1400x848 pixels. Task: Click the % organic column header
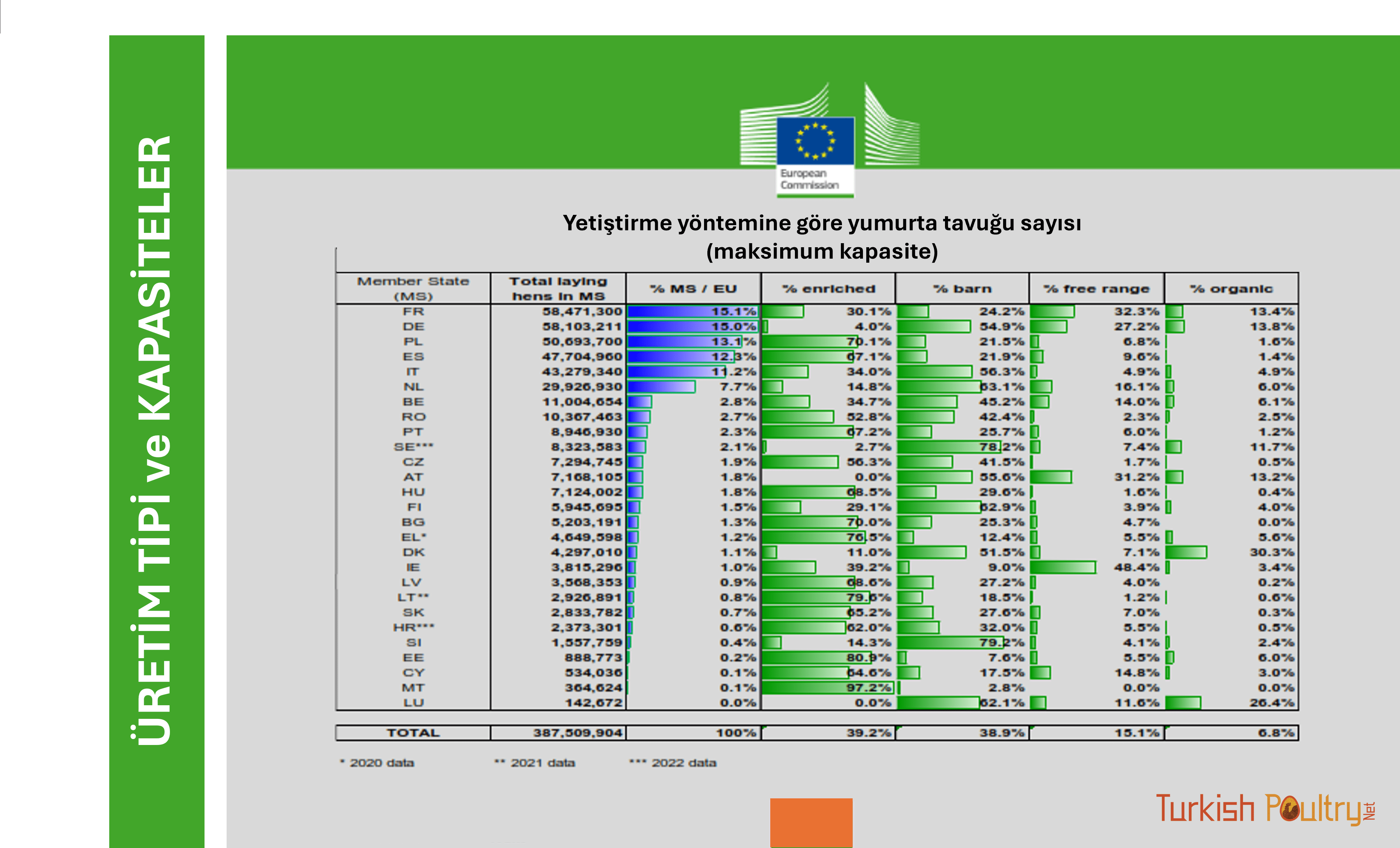coord(1231,289)
